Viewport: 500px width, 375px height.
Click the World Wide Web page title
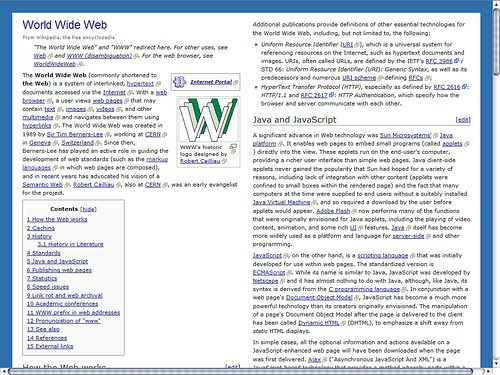click(65, 25)
